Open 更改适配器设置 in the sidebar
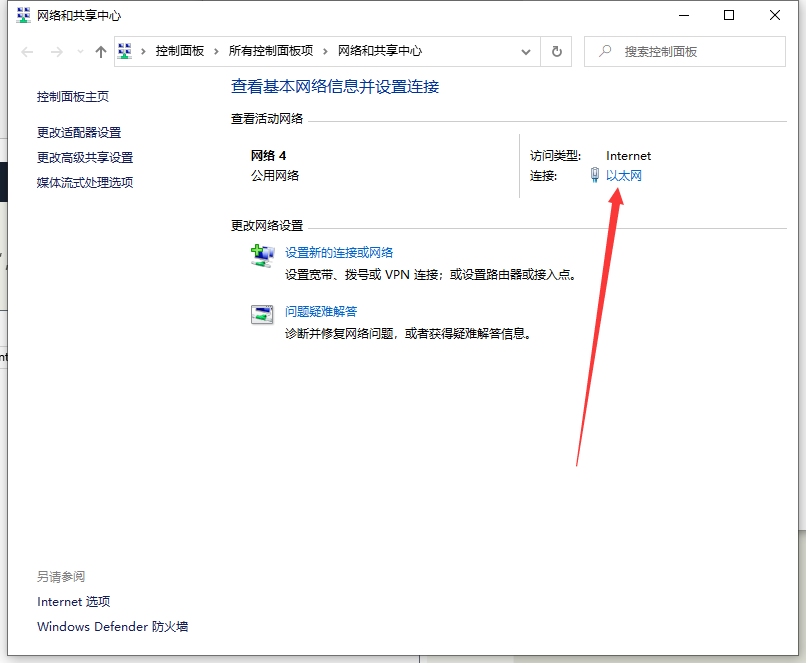The height and width of the screenshot is (663, 806). (x=79, y=133)
